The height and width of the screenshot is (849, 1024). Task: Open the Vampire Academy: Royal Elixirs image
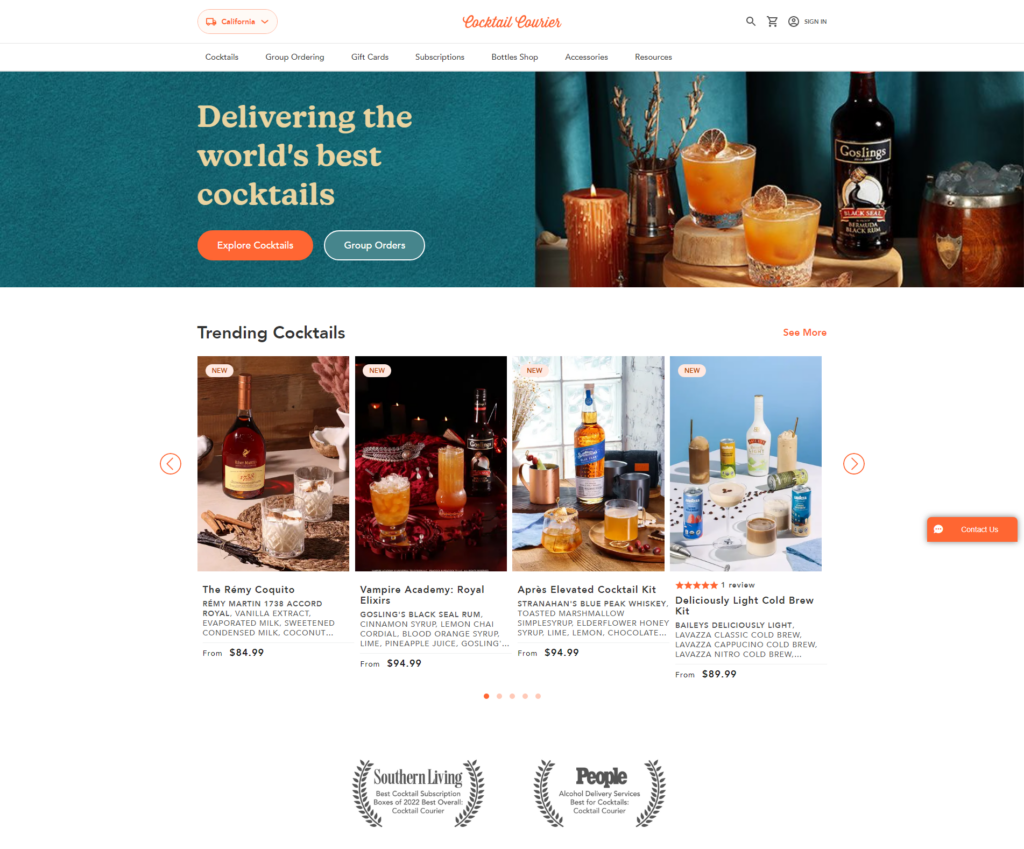[431, 464]
